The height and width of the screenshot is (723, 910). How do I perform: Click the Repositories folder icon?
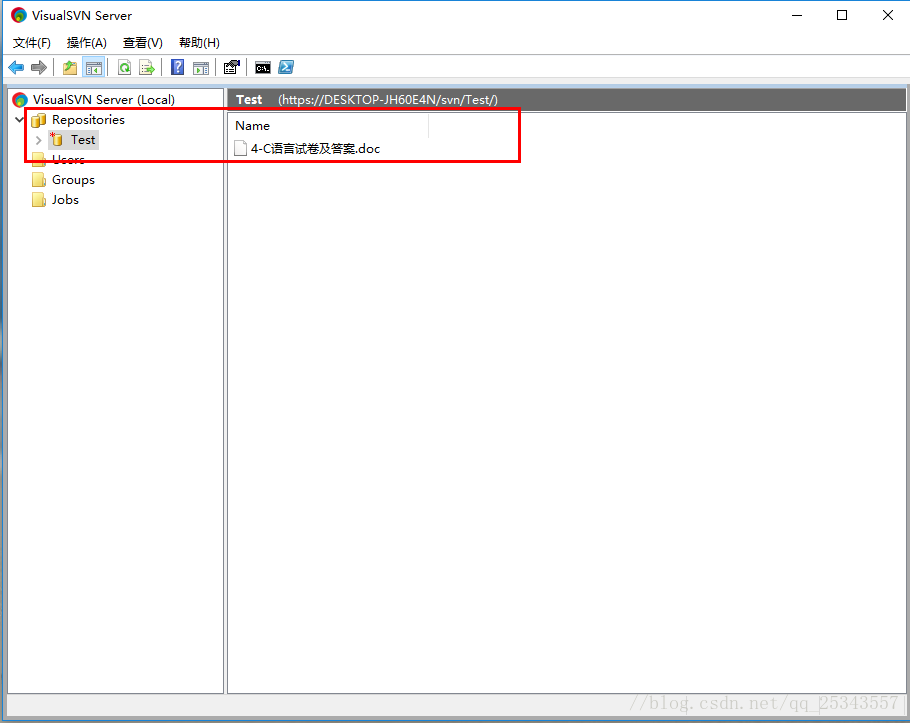[39, 120]
